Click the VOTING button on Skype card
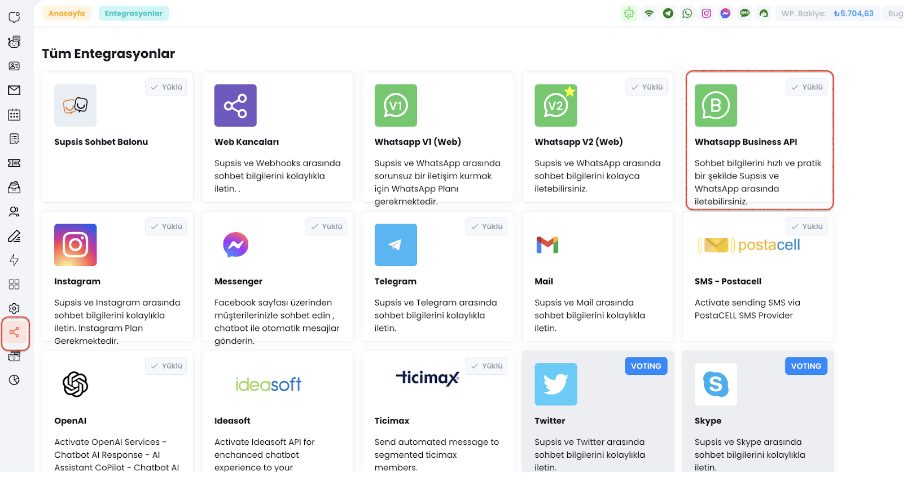 (x=806, y=366)
